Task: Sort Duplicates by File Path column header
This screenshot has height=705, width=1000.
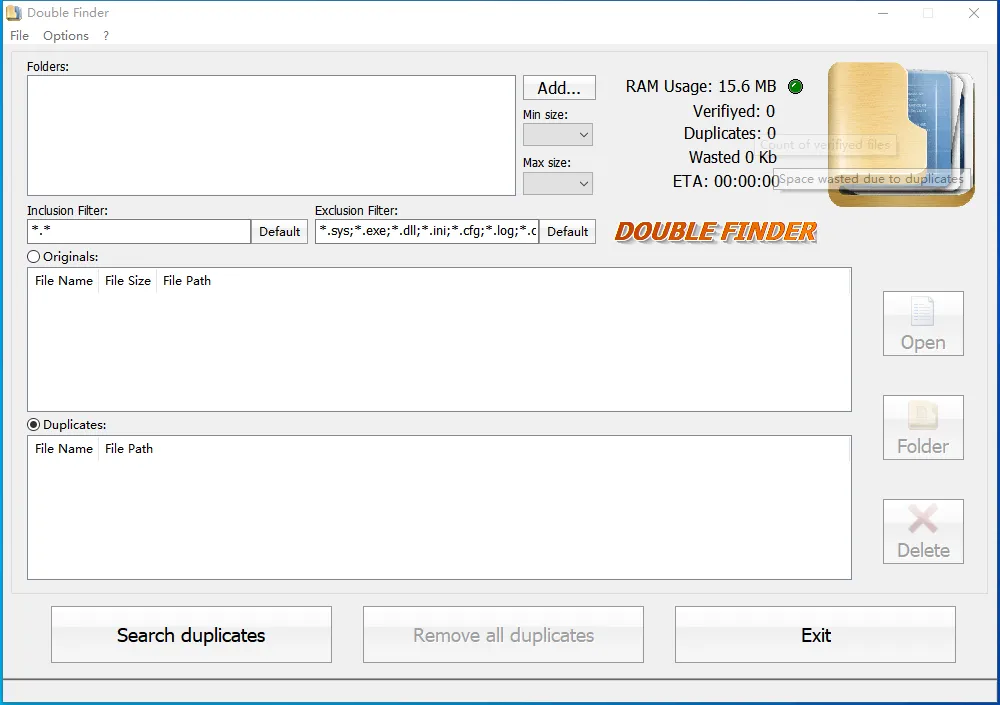Action: tap(129, 449)
